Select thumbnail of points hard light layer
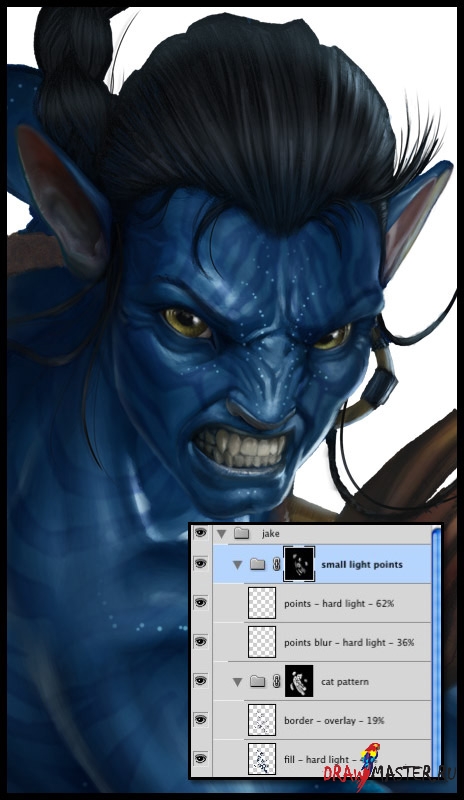Image resolution: width=464 pixels, height=800 pixels. point(262,603)
